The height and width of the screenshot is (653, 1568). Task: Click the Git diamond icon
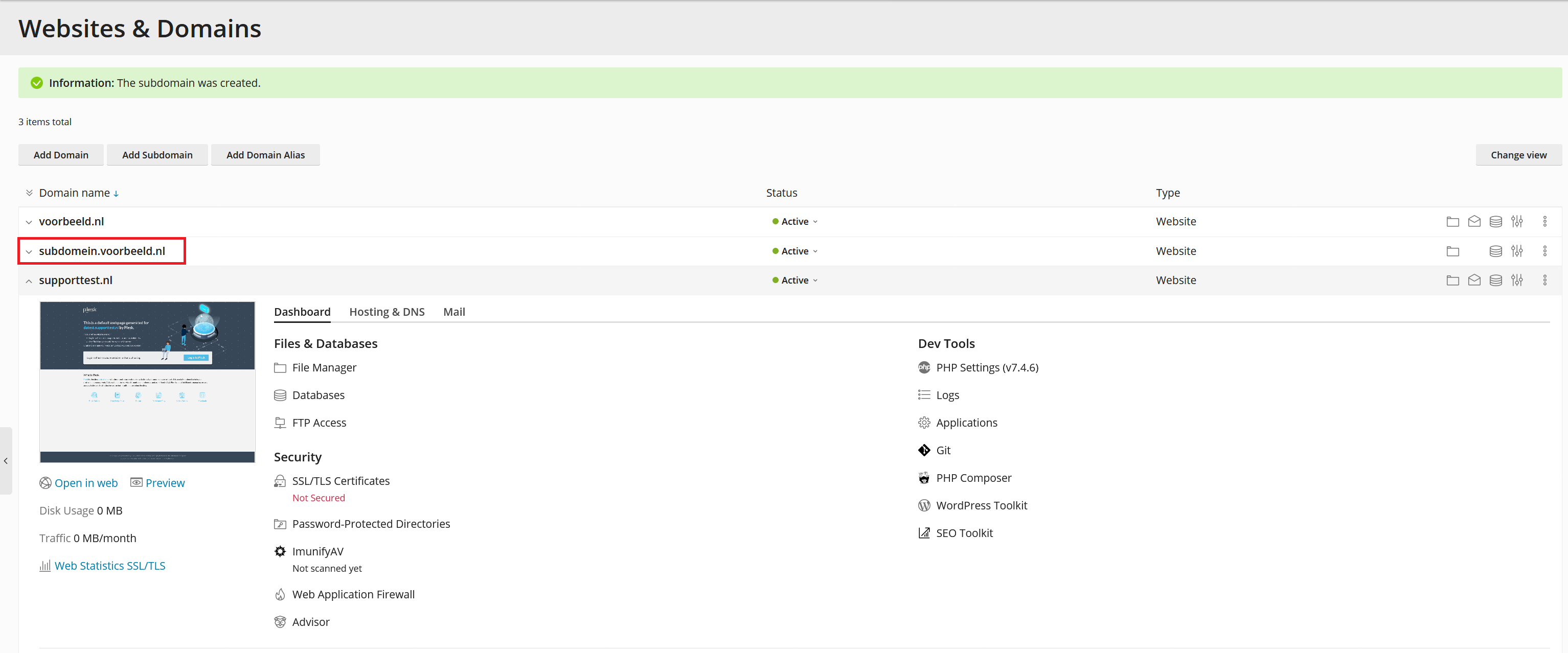923,450
